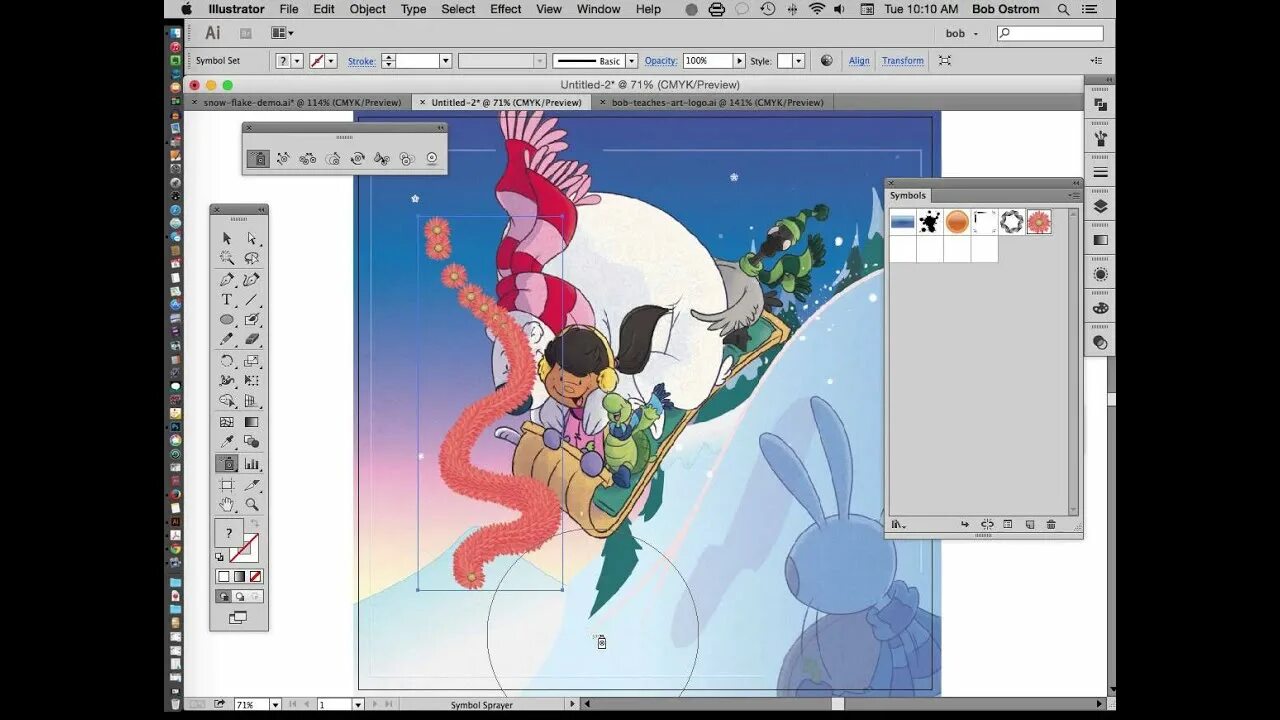The image size is (1280, 720).
Task: Select the Type tool
Action: [227, 300]
